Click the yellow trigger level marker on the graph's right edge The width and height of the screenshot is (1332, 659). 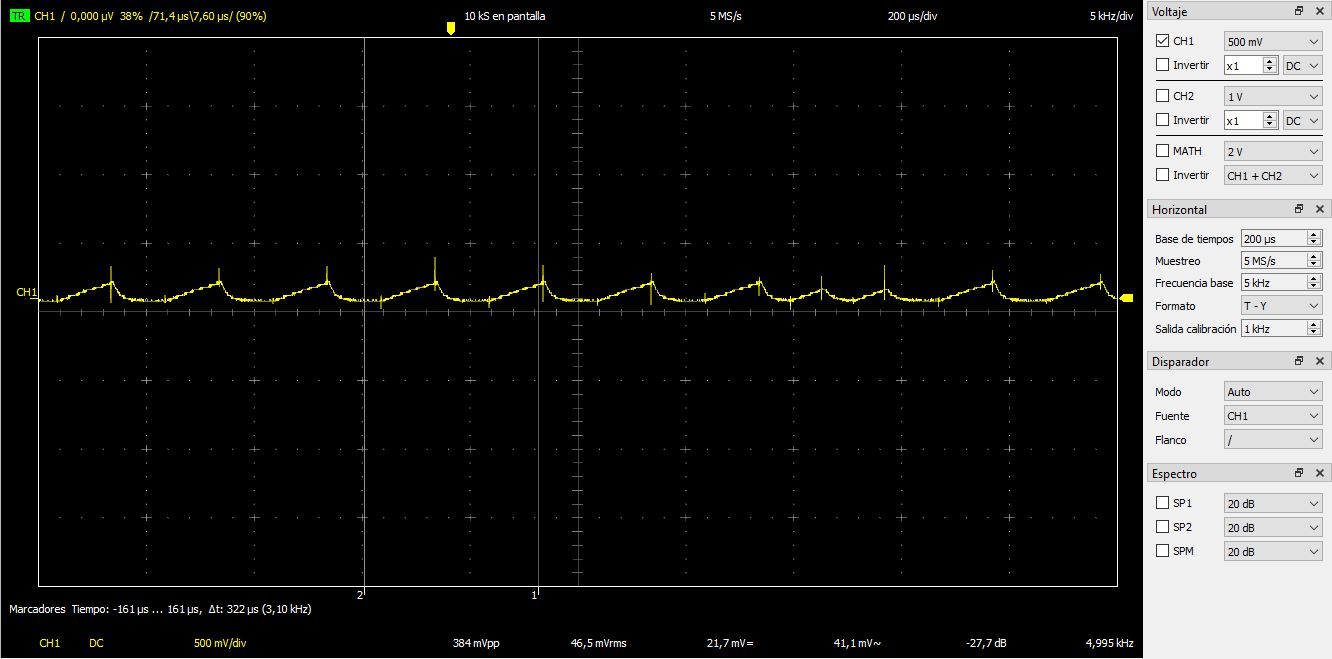(x=1127, y=298)
